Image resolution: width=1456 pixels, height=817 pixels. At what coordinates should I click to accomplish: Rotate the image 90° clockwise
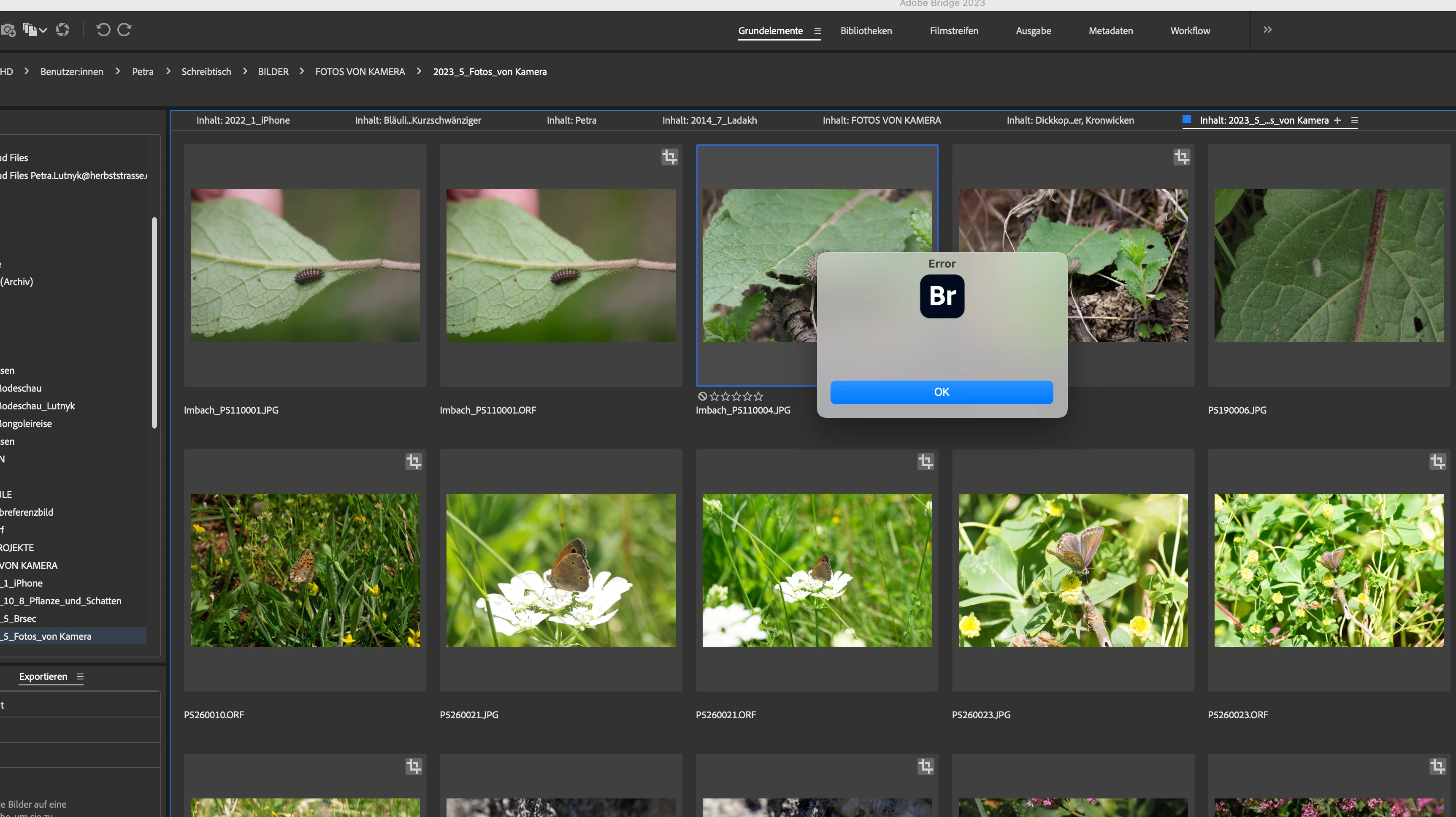(x=124, y=30)
